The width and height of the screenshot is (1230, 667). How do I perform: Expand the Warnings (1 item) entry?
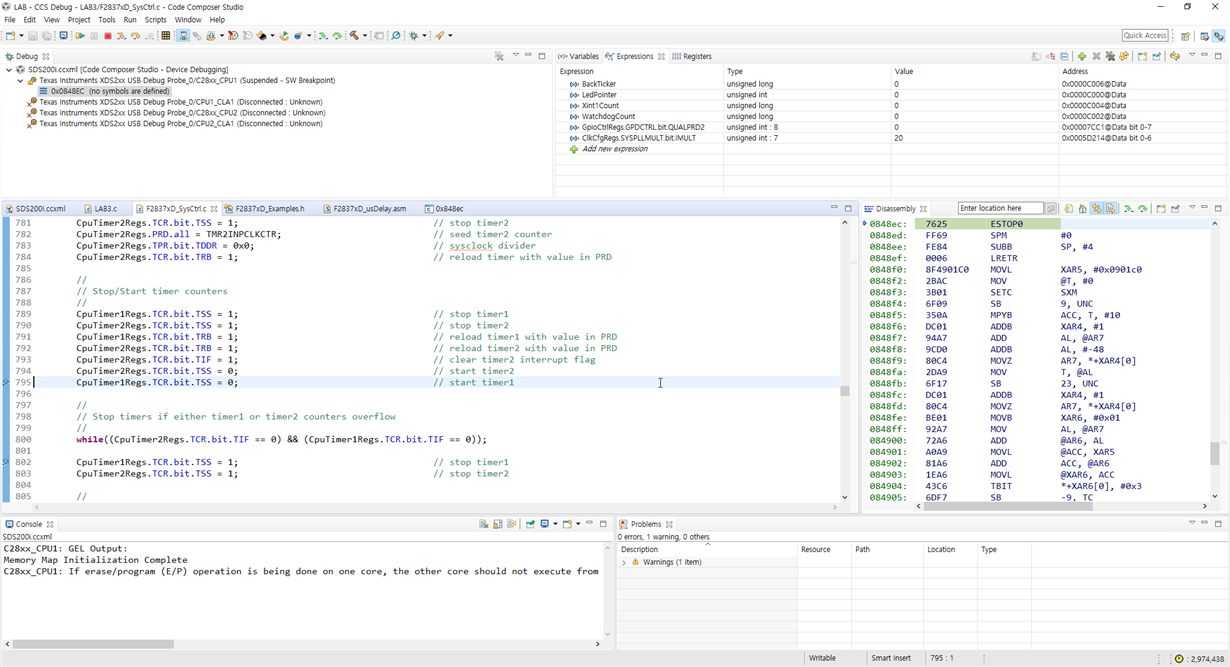(624, 563)
